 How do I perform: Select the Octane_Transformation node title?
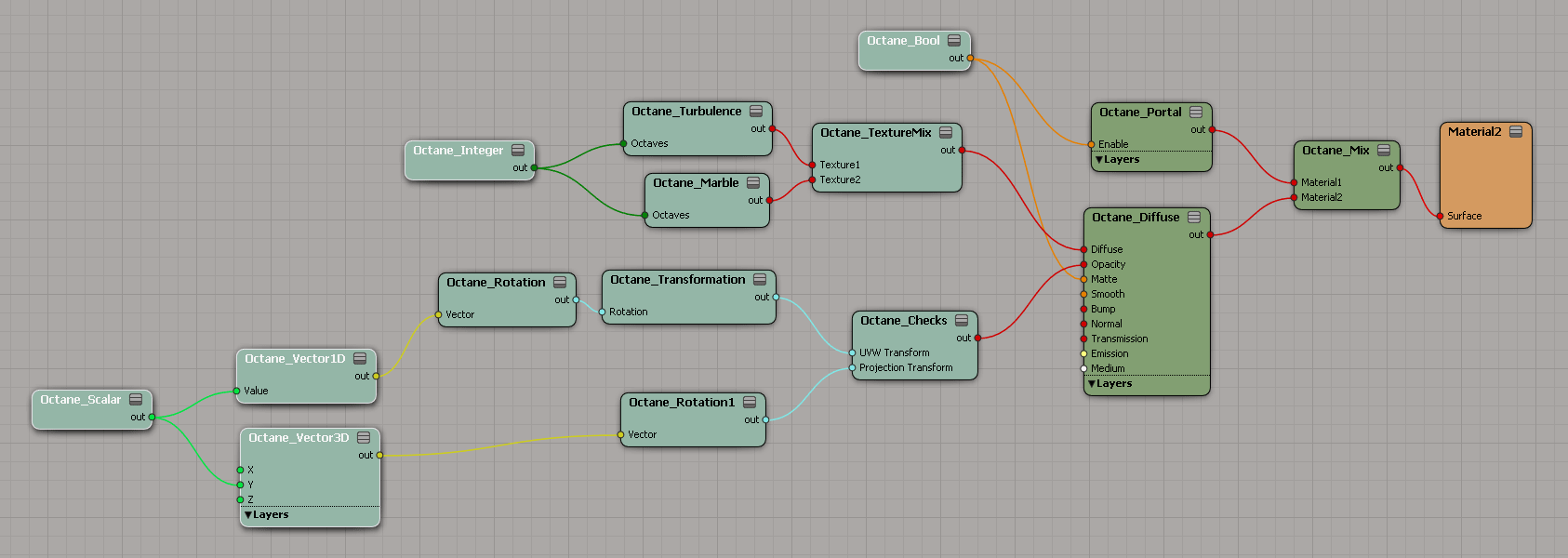(677, 279)
